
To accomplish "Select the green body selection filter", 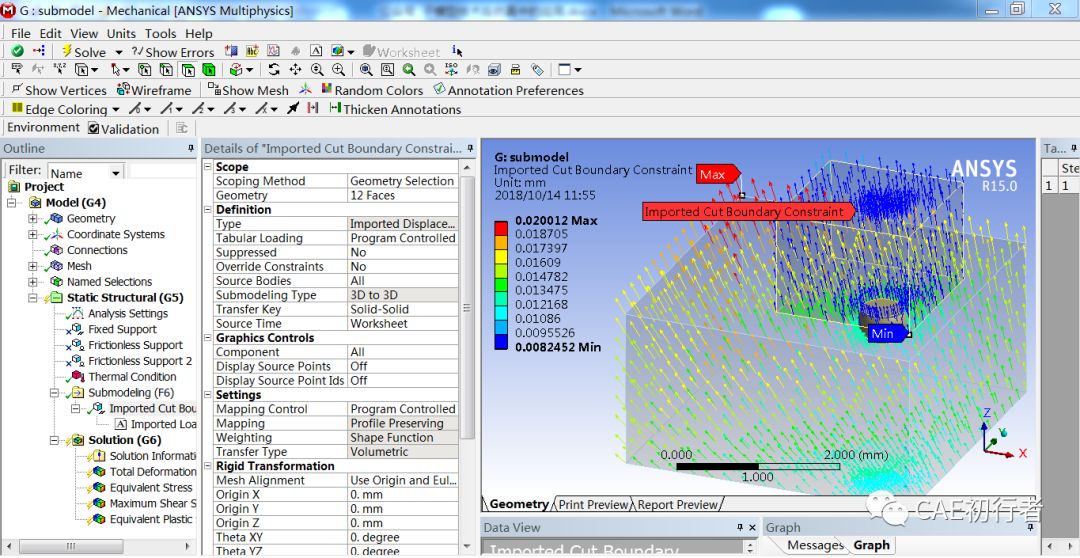I will coord(209,70).
